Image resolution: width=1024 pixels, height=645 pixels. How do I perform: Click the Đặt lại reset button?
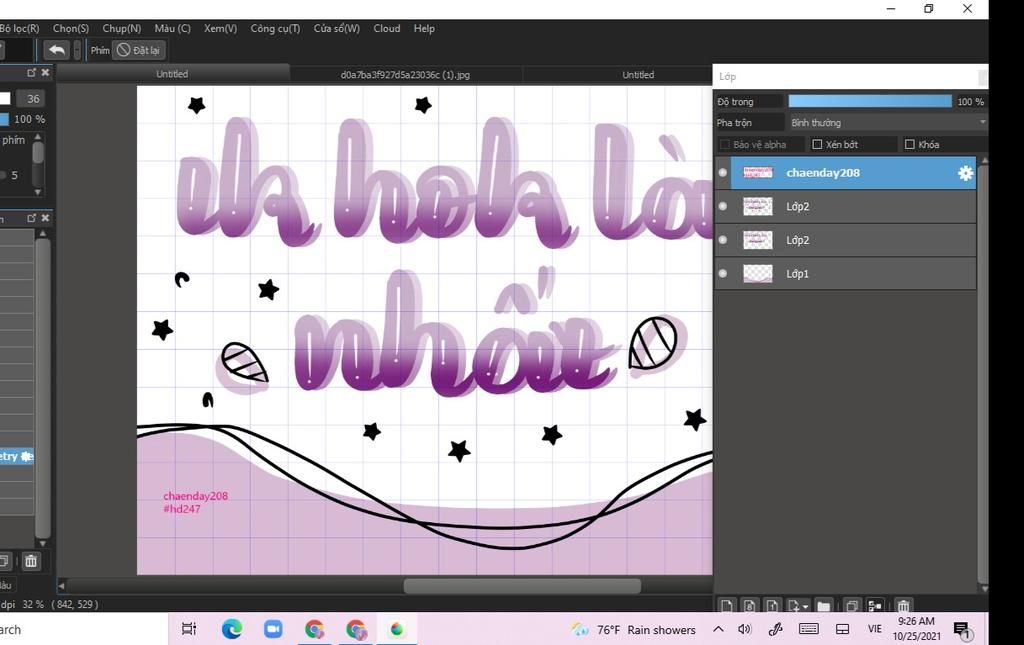(138, 50)
